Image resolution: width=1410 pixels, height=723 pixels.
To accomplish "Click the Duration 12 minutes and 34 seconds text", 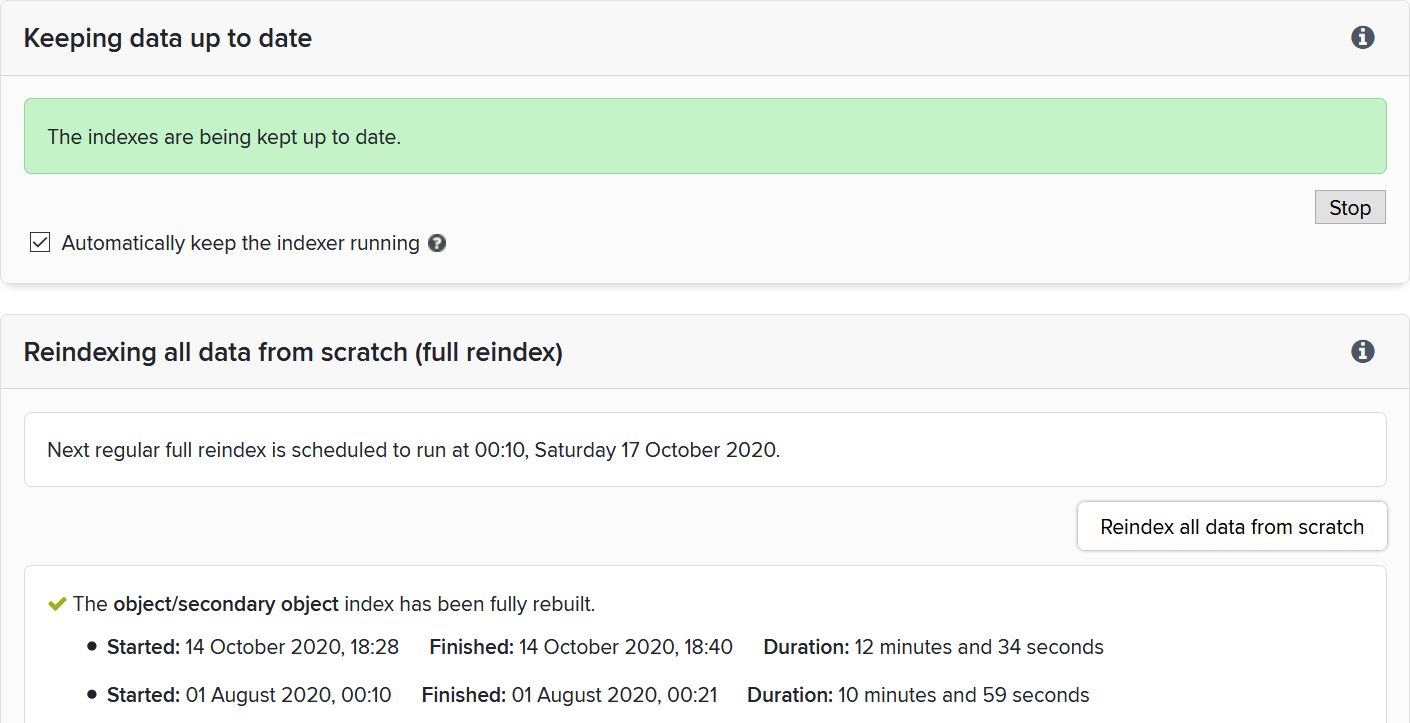I will (x=933, y=647).
